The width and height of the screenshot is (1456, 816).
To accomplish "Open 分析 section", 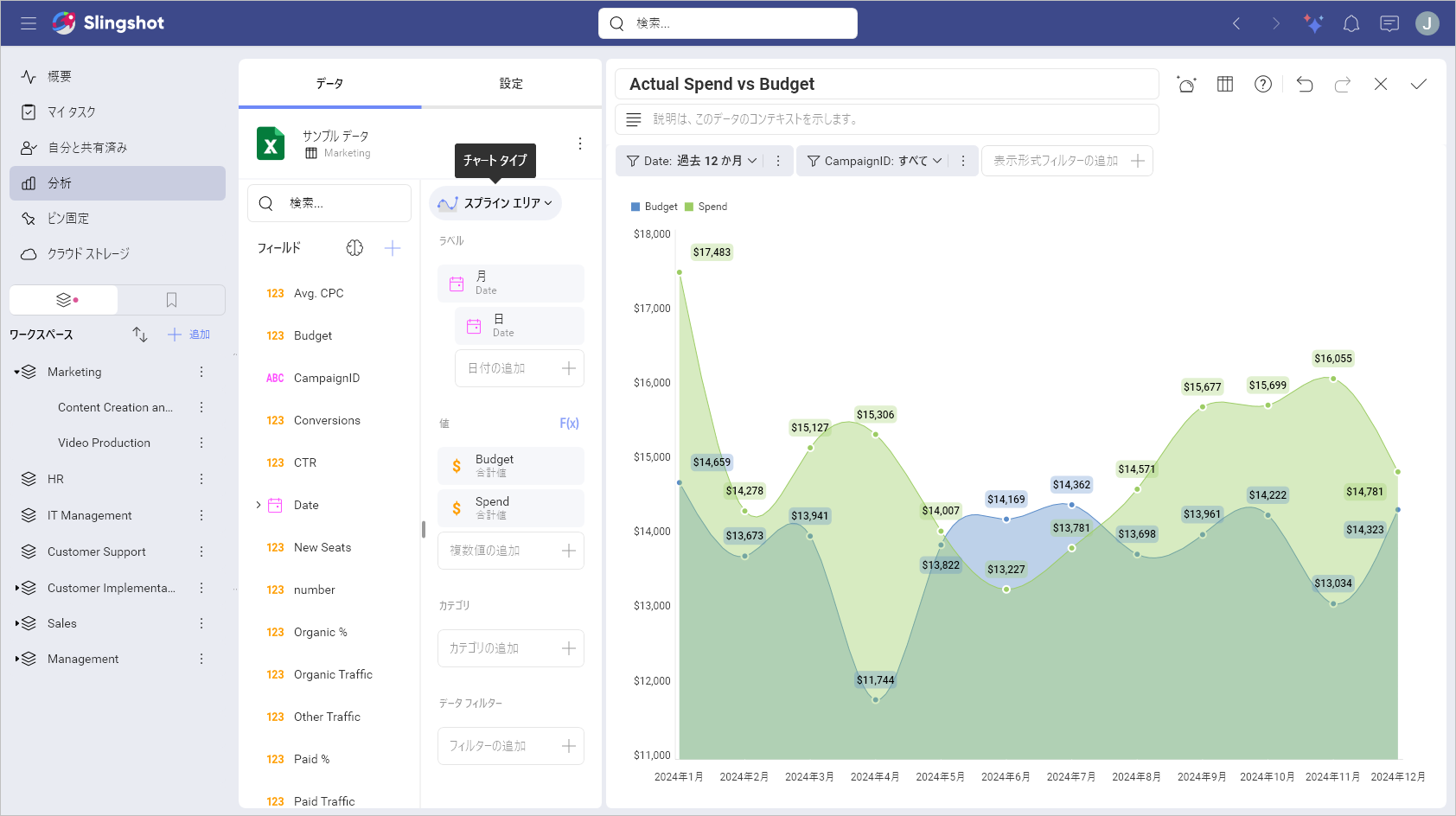I will 118,182.
